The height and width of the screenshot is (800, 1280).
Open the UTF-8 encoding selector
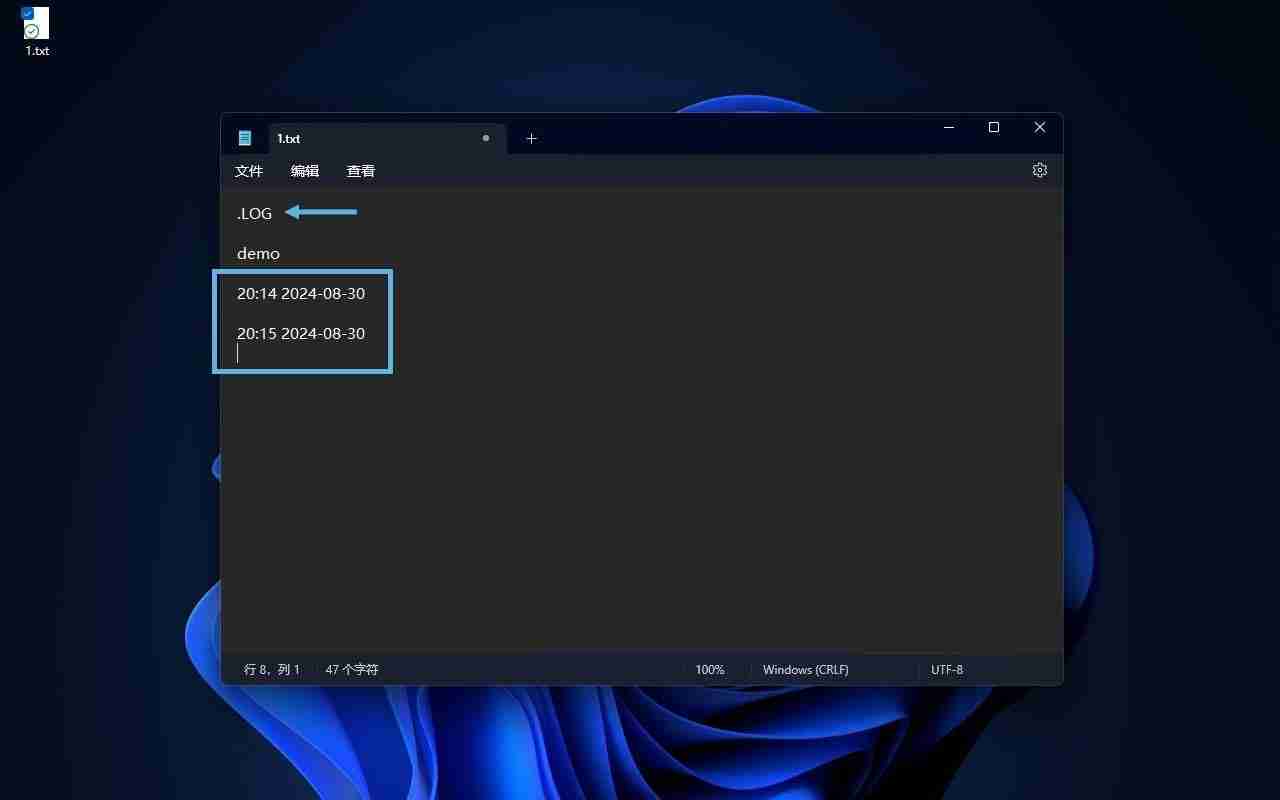946,669
